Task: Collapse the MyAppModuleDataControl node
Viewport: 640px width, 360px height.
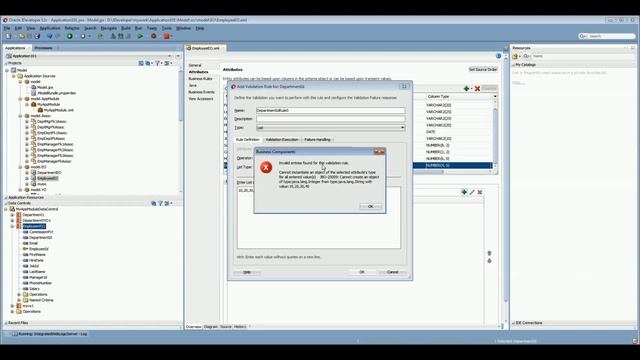Action: pos(6,209)
